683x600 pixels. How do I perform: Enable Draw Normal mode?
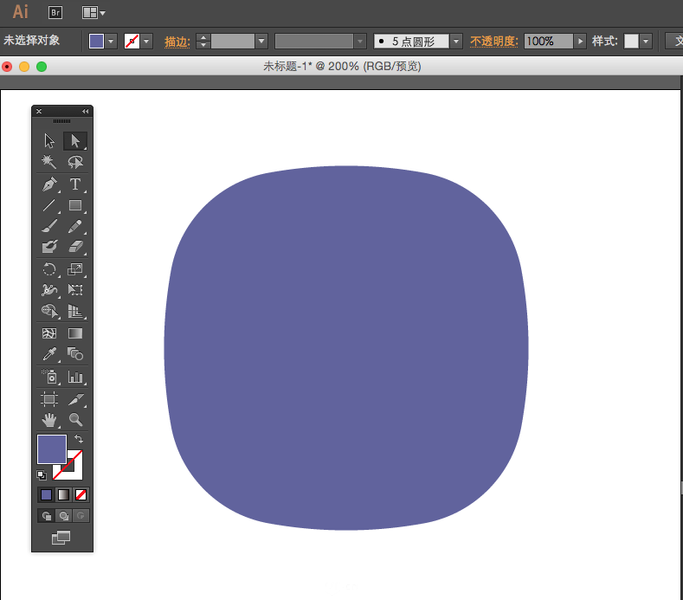(46, 516)
